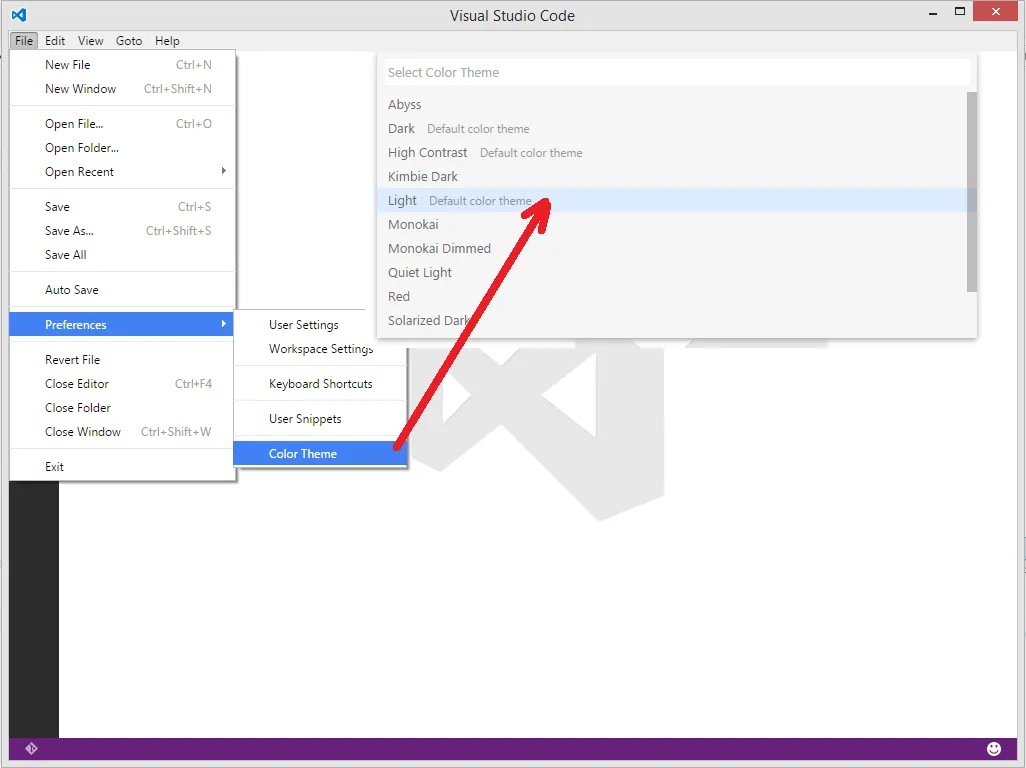Select Revert File menu entry
Image resolution: width=1026 pixels, height=768 pixels.
coord(122,360)
